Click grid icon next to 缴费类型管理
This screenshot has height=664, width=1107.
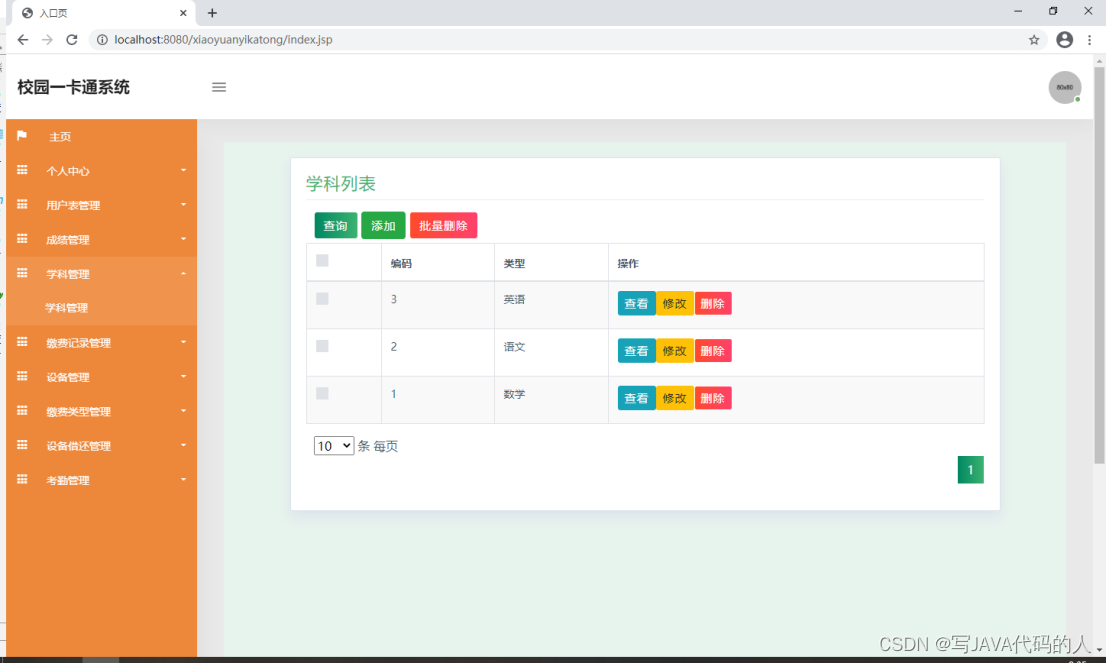click(x=22, y=411)
